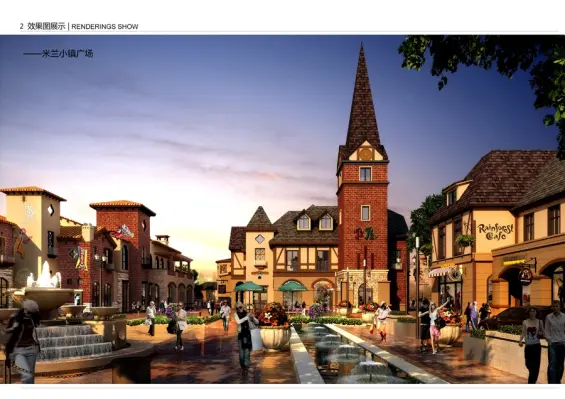Image resolution: width=565 pixels, height=399 pixels.
Task: Click the "RENDERINGS SHOW" header text
Action: (105, 27)
